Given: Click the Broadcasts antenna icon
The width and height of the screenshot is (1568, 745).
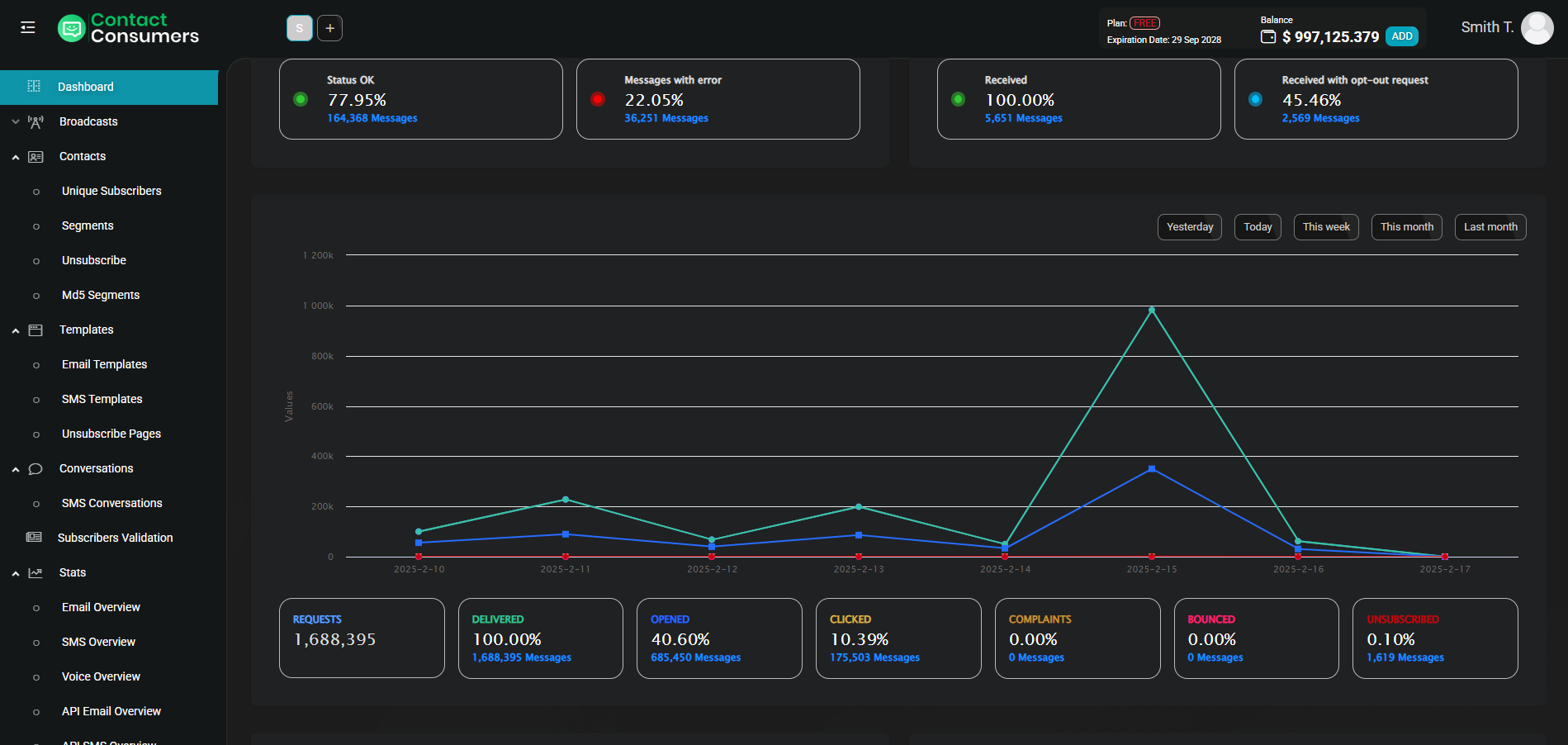Looking at the screenshot, I should [x=36, y=121].
